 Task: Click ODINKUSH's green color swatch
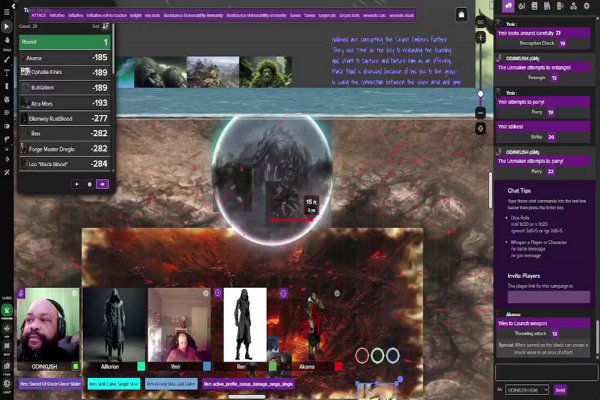pyautogui.click(x=75, y=367)
